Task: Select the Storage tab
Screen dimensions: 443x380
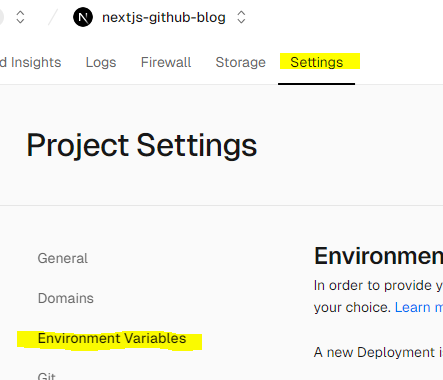Action: pyautogui.click(x=241, y=62)
